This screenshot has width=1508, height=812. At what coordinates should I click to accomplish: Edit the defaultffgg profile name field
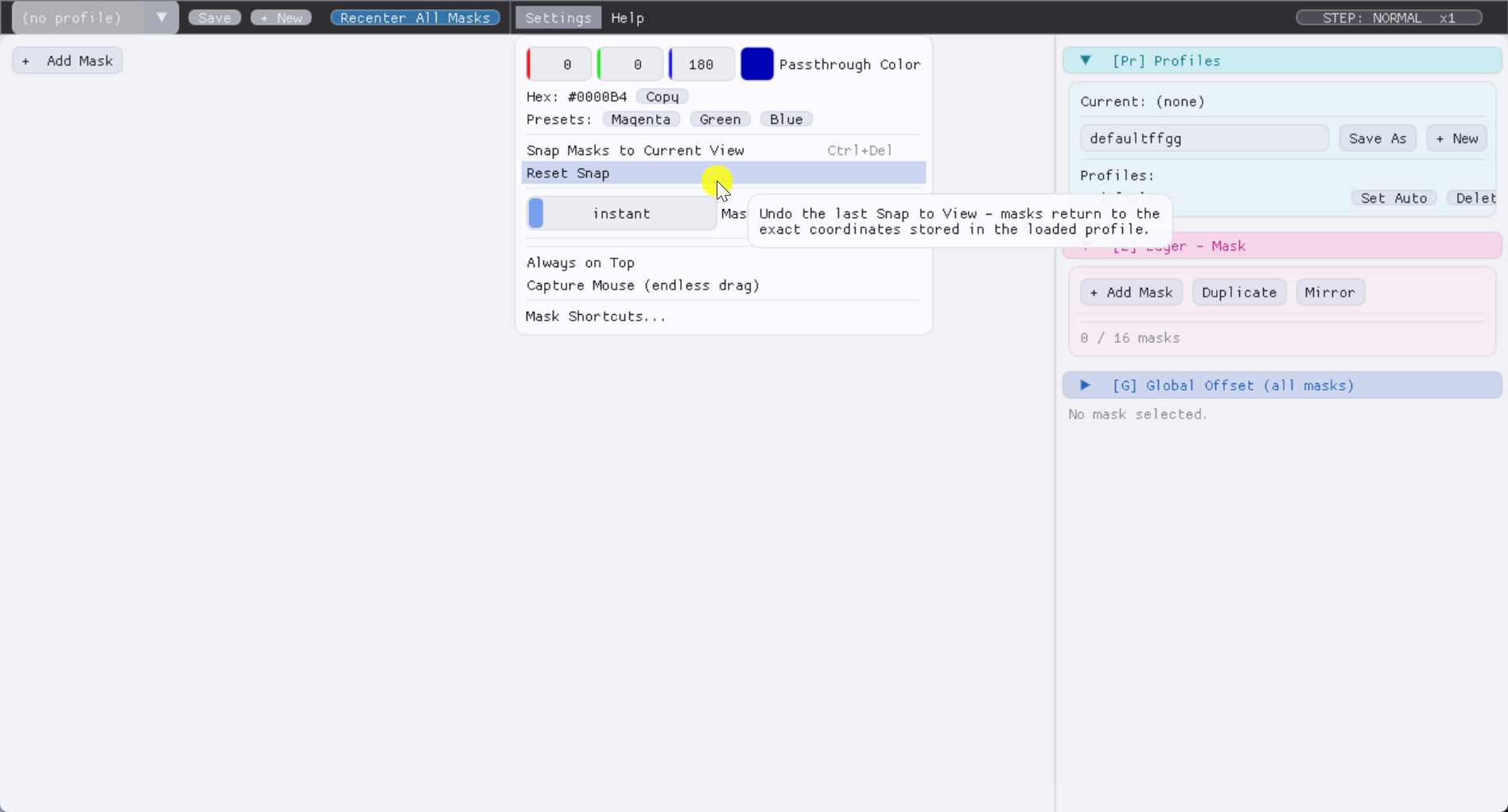[1203, 138]
